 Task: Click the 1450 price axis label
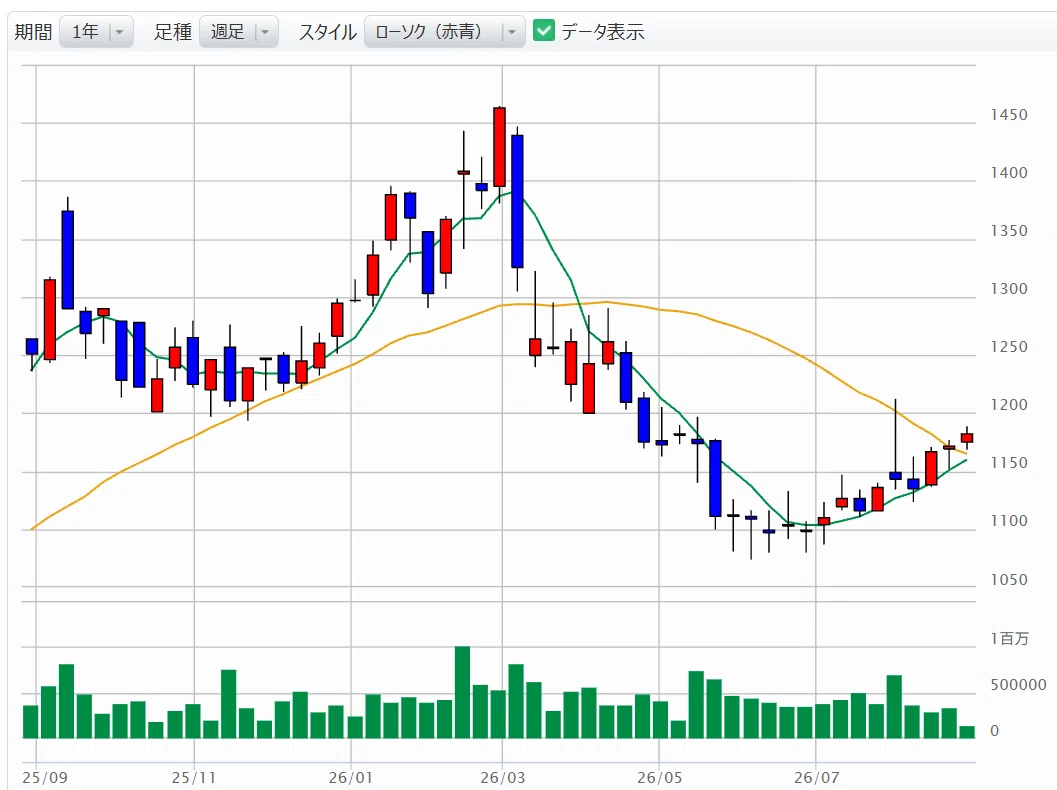coord(1008,115)
